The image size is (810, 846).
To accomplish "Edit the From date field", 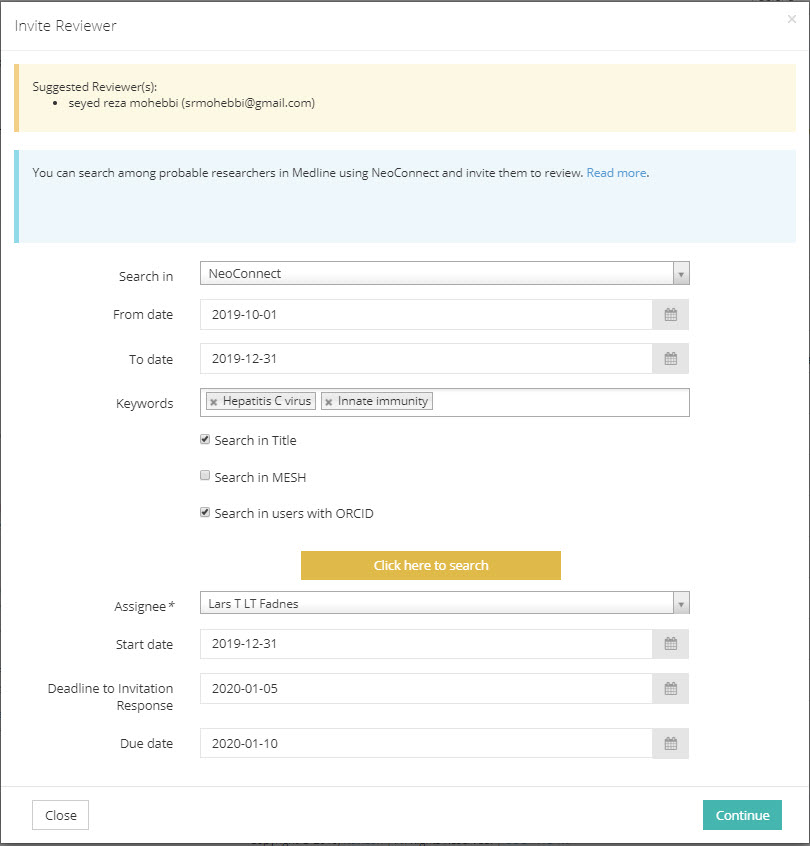I will click(x=426, y=315).
